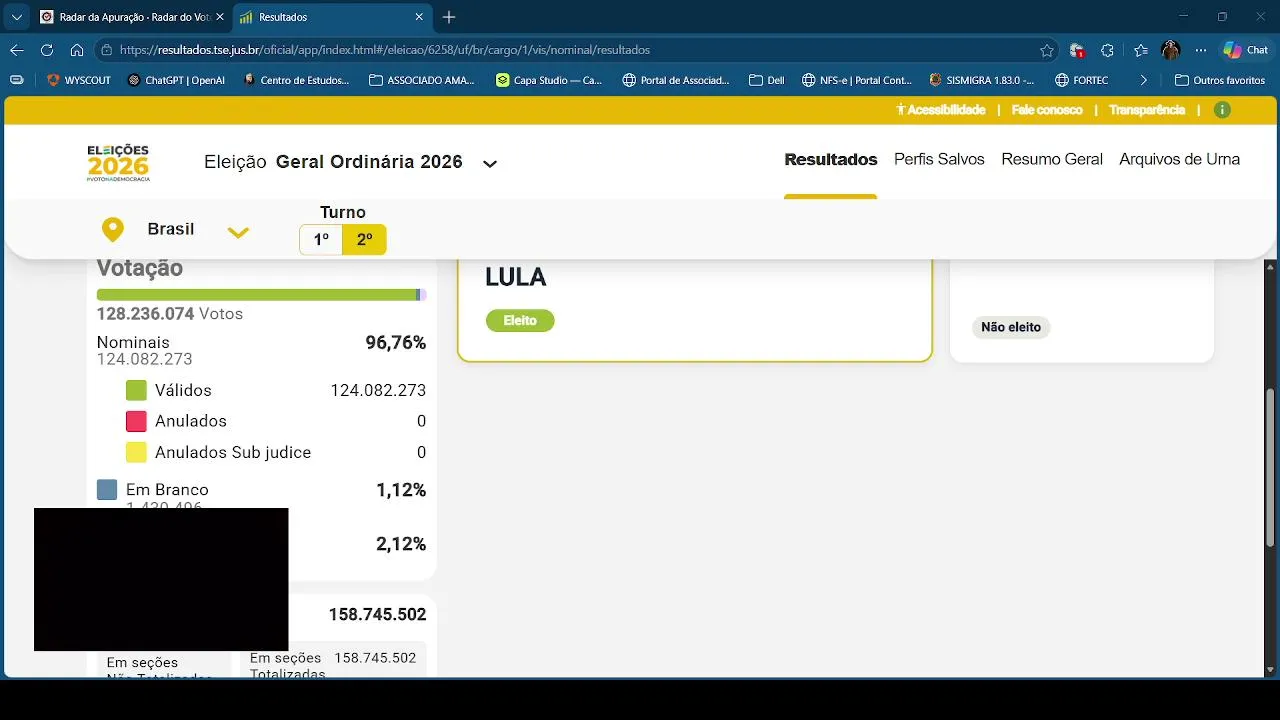Click the Eleito badge on LULA card
Image resolution: width=1280 pixels, height=720 pixels.
click(520, 321)
